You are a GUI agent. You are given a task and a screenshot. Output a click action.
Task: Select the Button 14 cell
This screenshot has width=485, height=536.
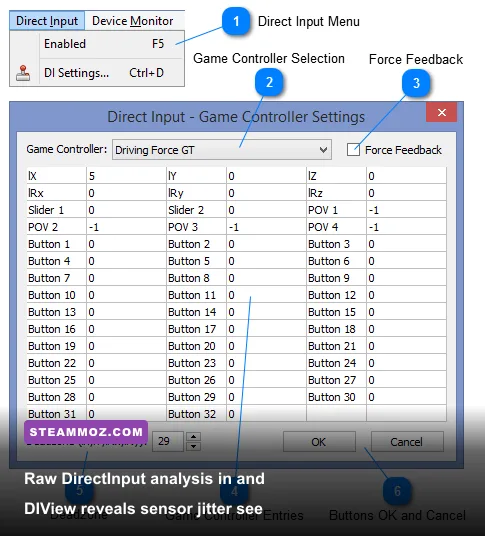[197, 312]
